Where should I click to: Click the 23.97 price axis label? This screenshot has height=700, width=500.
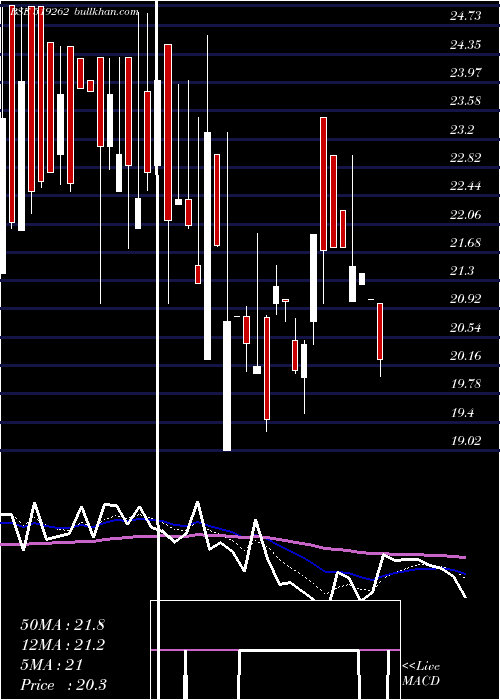(466, 73)
